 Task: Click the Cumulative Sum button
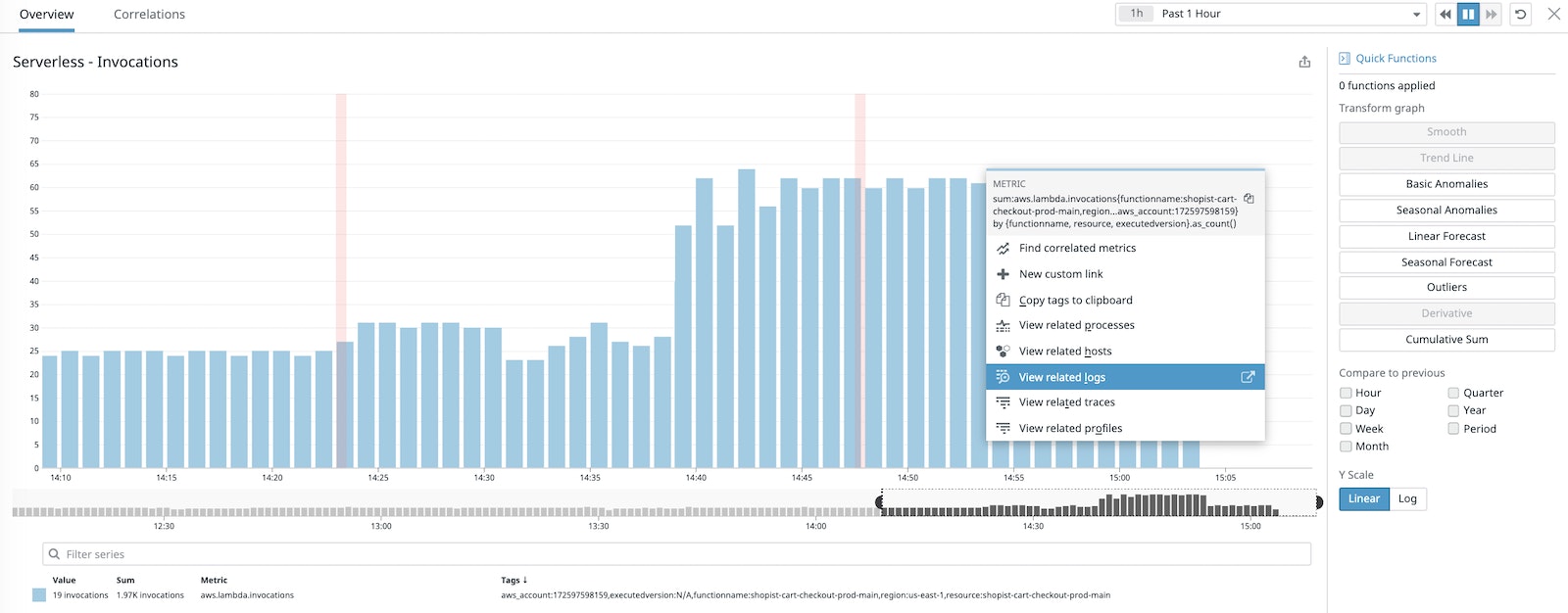(1446, 340)
